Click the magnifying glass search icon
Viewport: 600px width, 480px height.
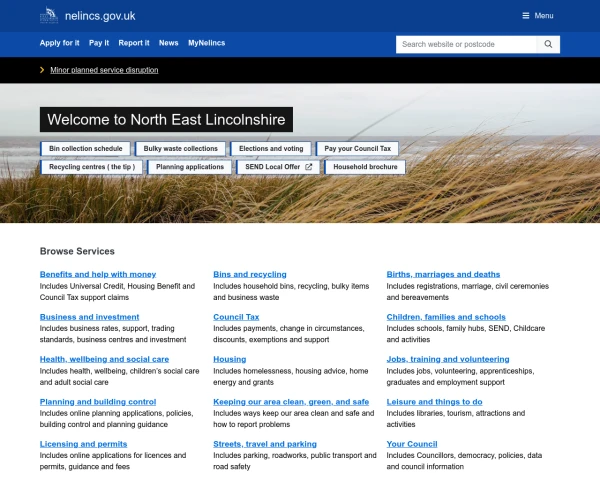[x=548, y=44]
